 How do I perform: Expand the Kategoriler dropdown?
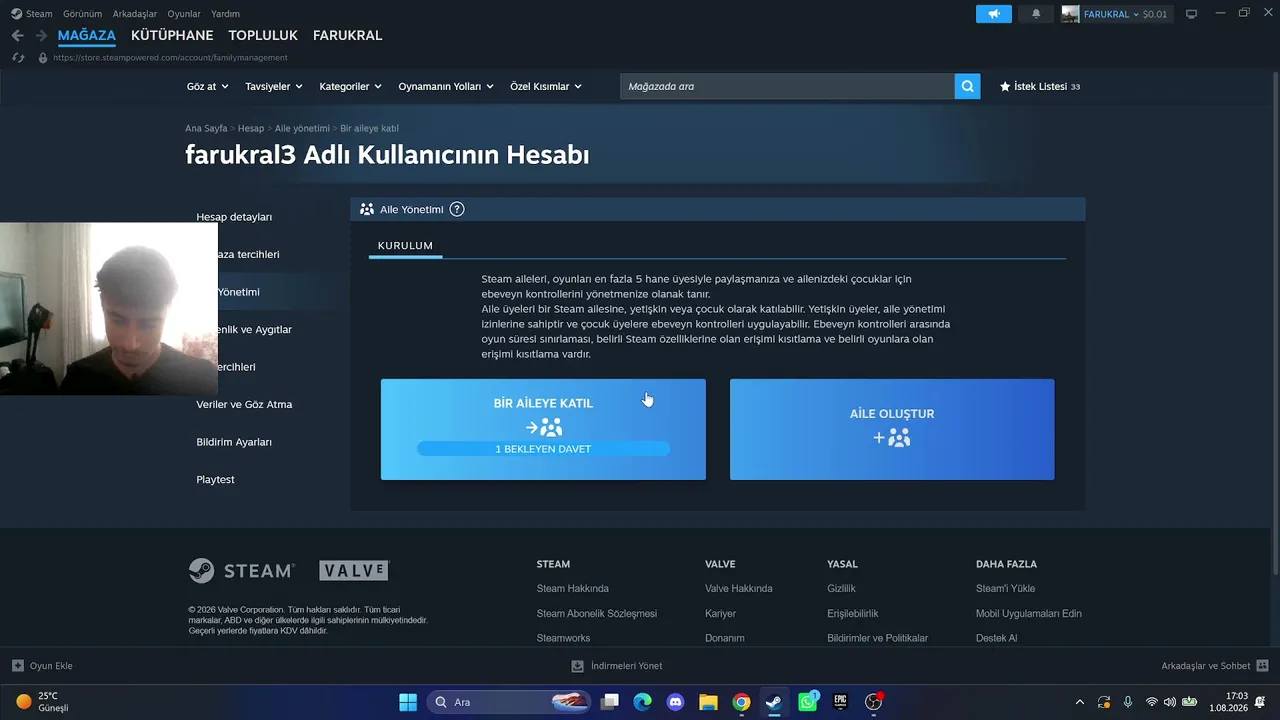350,86
